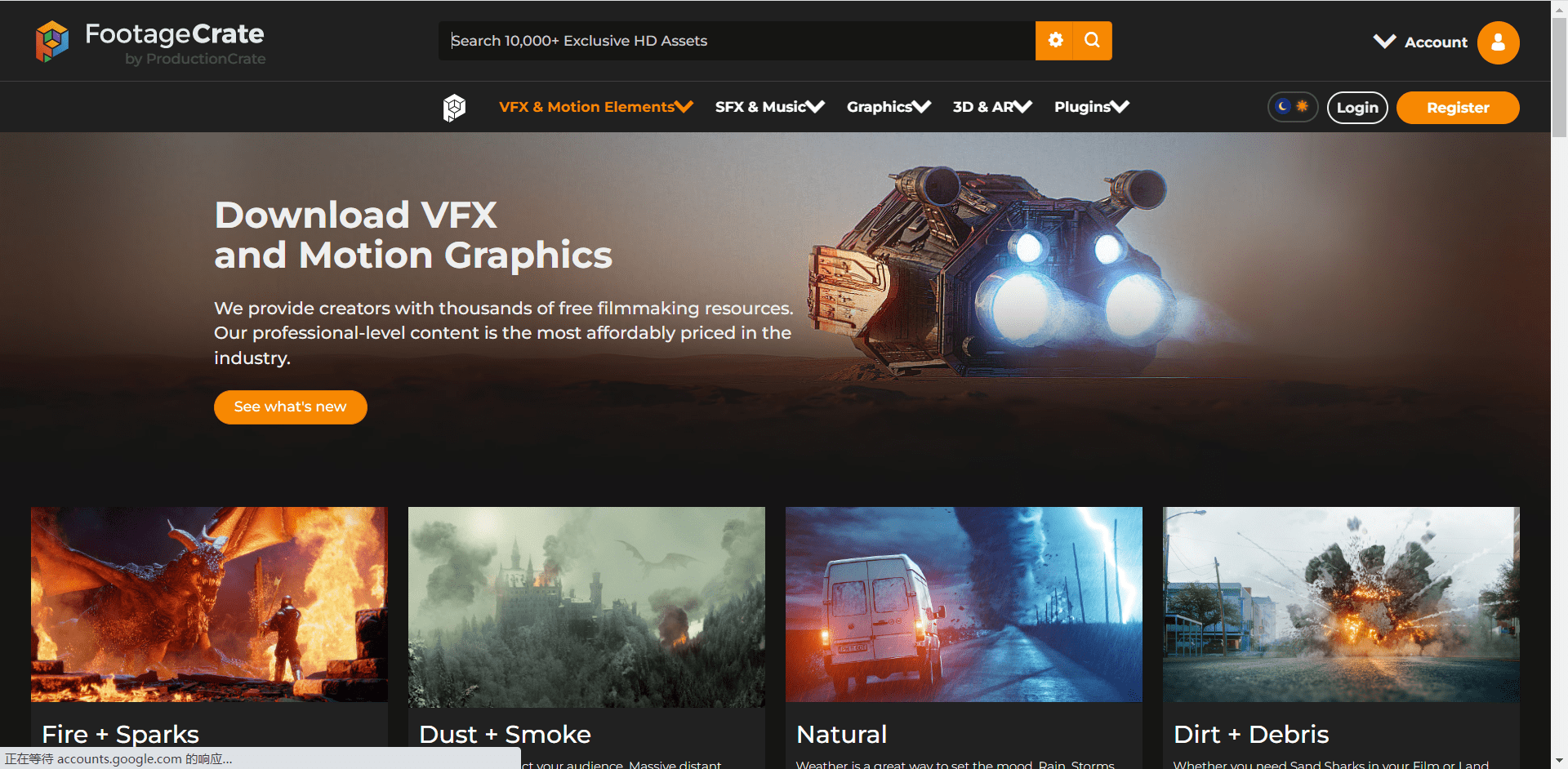Viewport: 1568px width, 769px height.
Task: Click the See what's new button
Action: tap(291, 407)
